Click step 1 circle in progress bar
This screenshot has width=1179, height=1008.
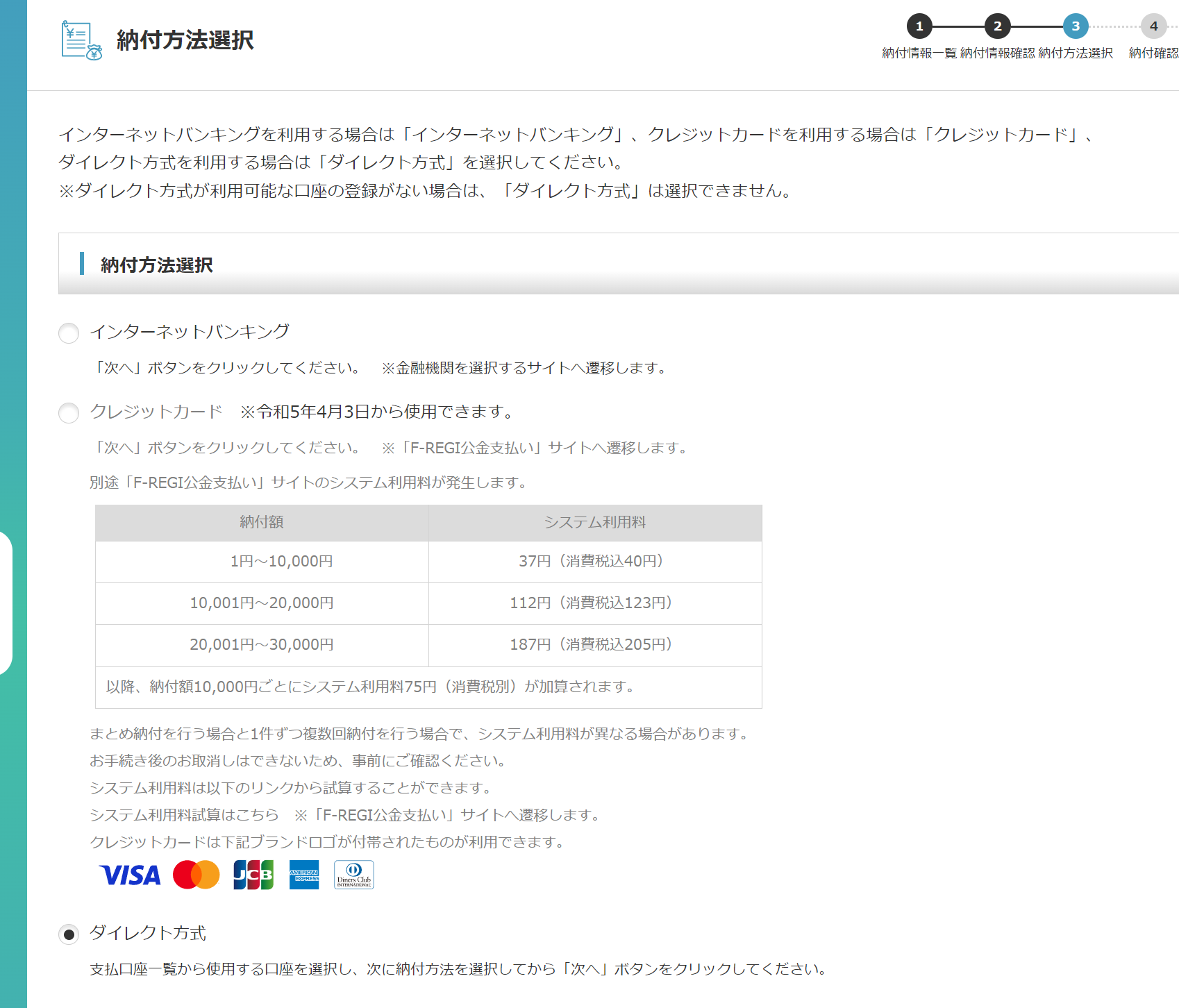(x=919, y=26)
